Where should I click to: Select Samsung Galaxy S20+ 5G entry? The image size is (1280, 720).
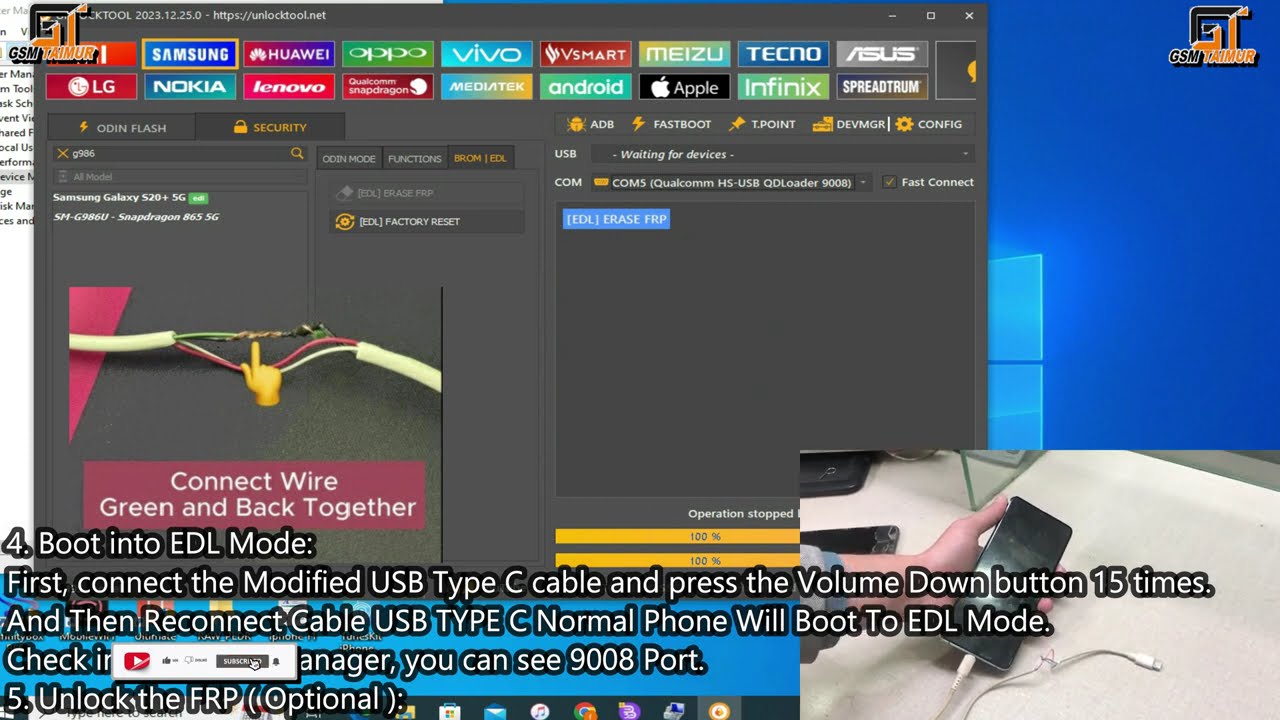click(x=130, y=197)
